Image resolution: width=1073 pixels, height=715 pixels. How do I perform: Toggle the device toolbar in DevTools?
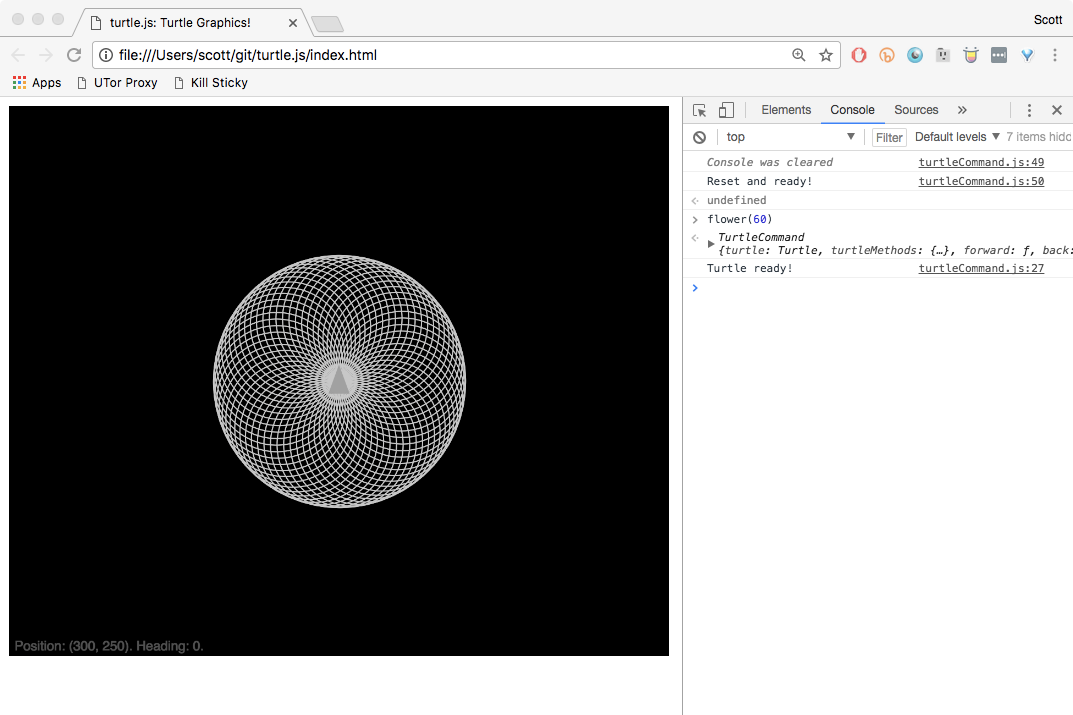726,110
